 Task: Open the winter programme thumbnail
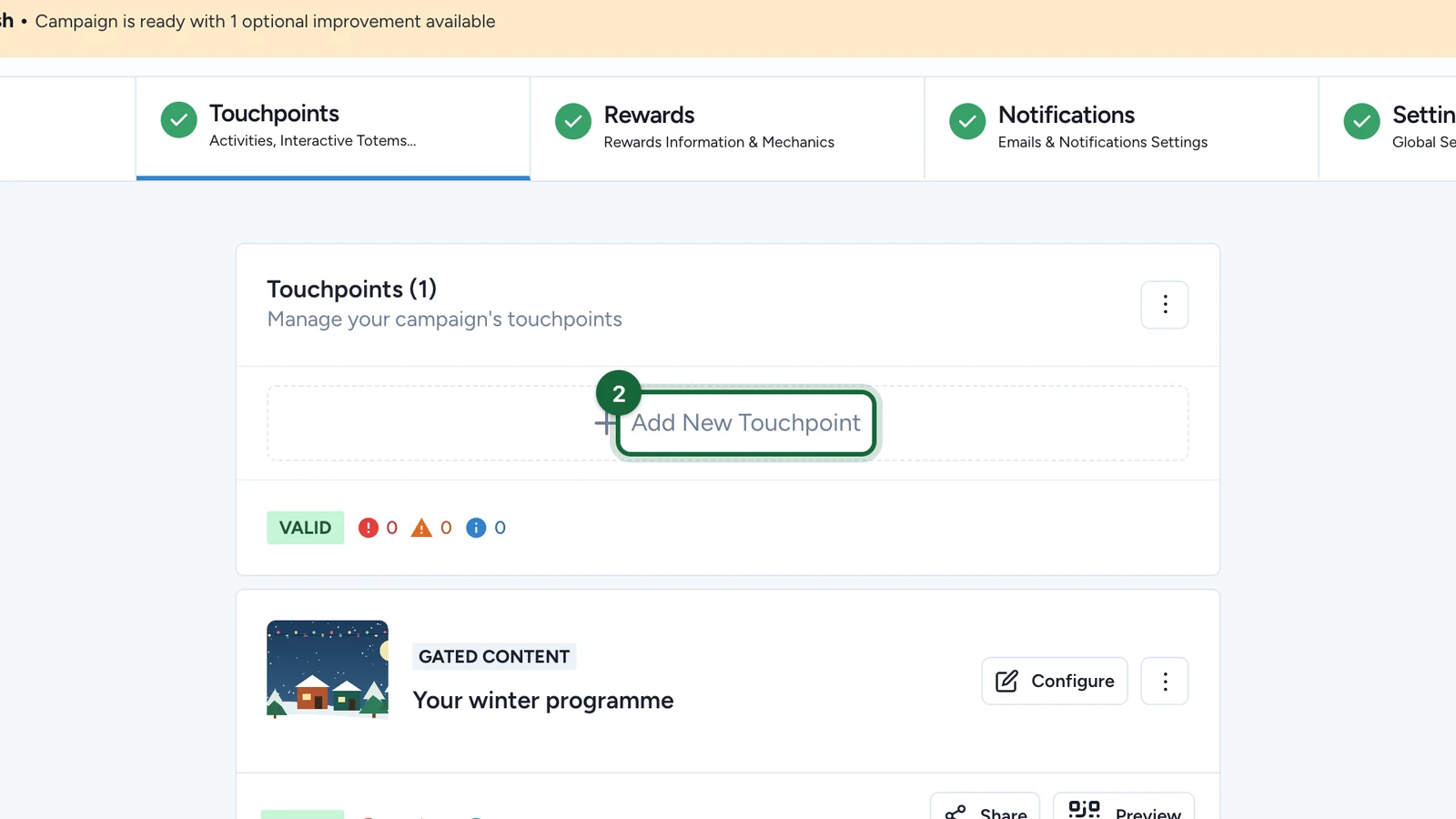(x=328, y=670)
